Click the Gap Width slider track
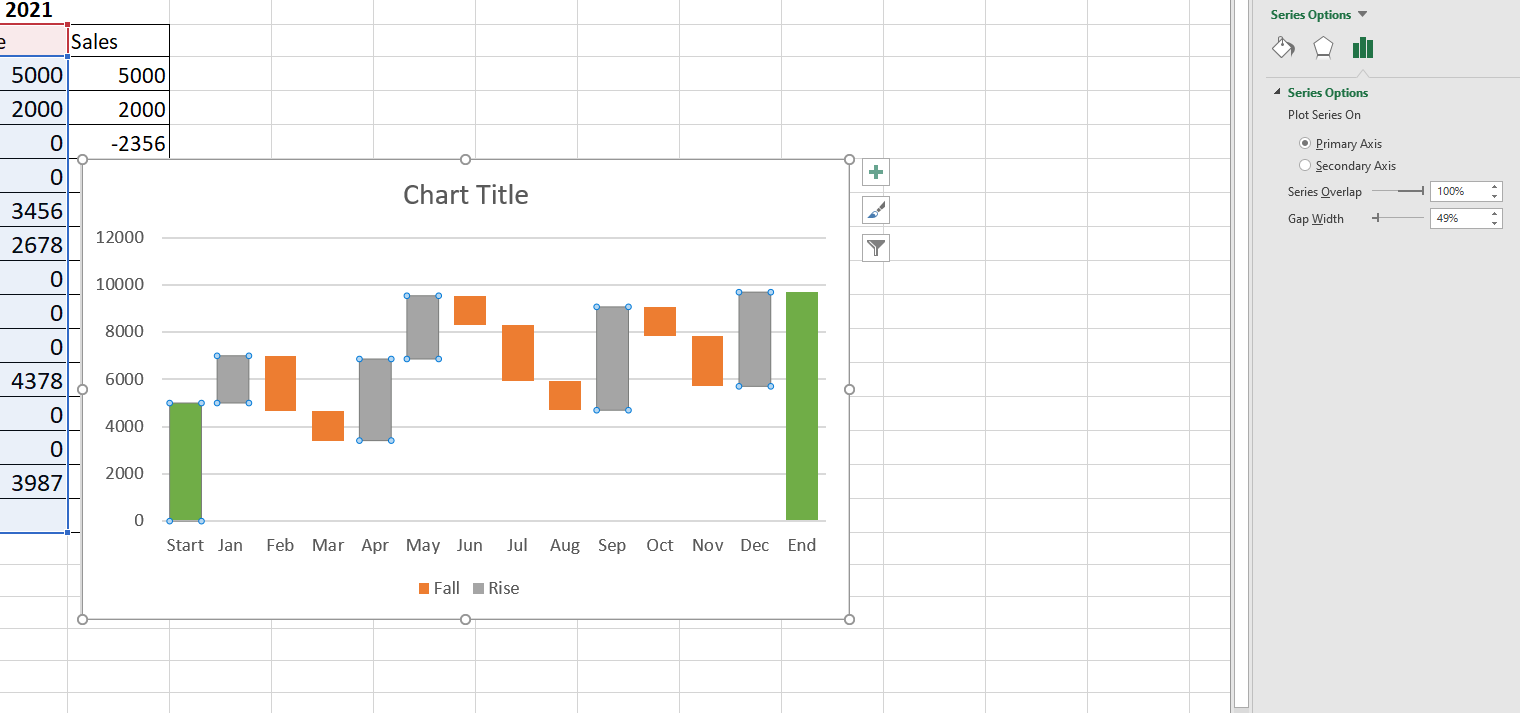The height and width of the screenshot is (713, 1520). click(x=1400, y=218)
